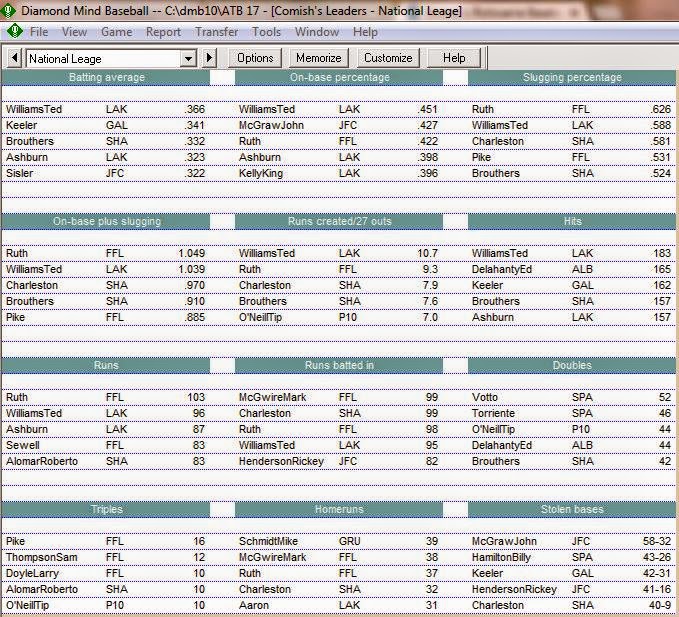Click DelahantyEd in Hits list

tap(501, 270)
